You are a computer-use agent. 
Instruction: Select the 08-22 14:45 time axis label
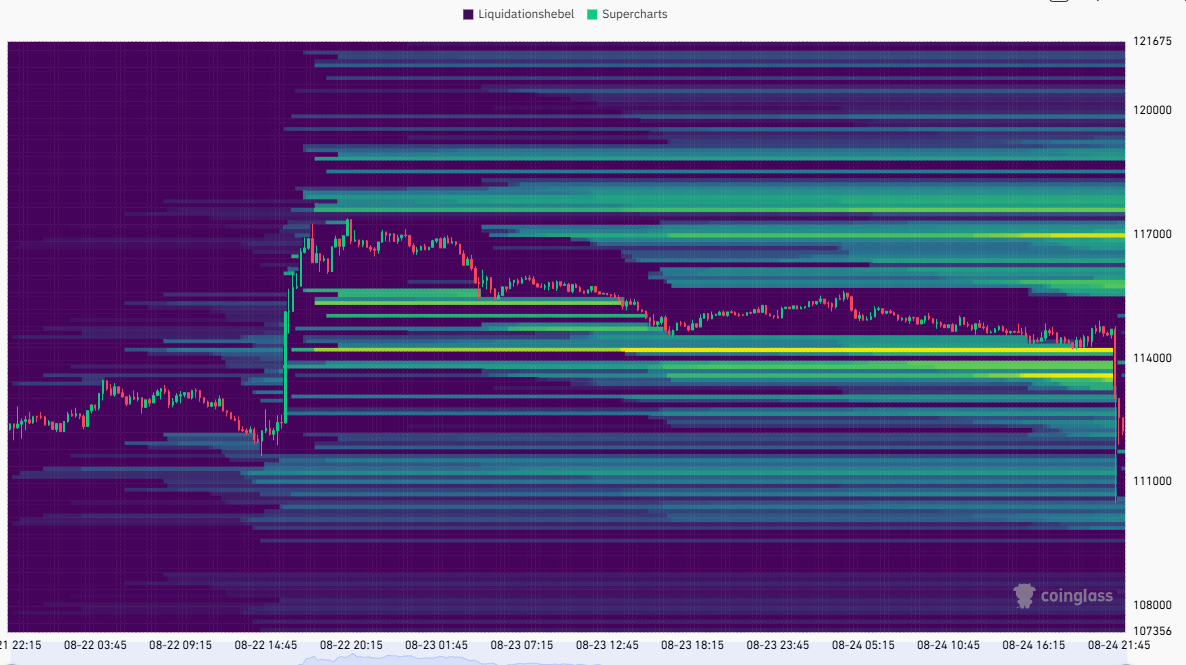[265, 646]
